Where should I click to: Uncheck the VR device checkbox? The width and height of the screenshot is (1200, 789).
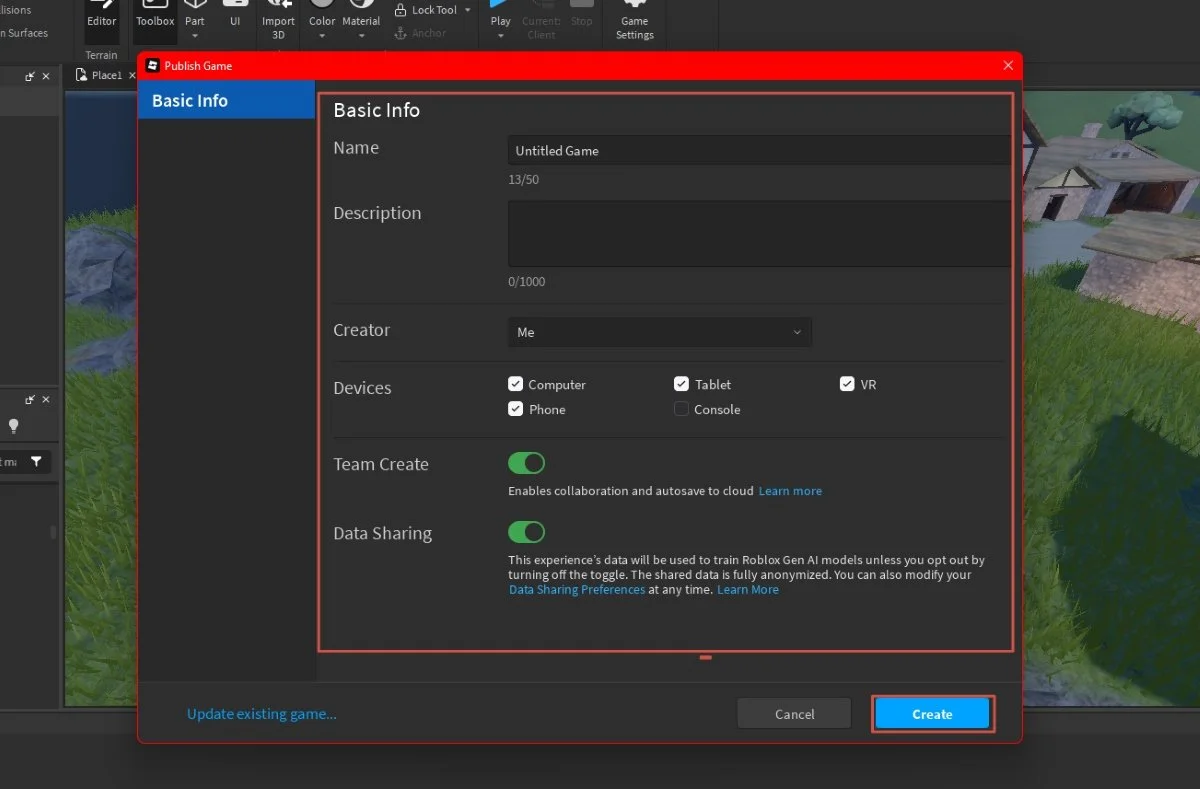[847, 384]
